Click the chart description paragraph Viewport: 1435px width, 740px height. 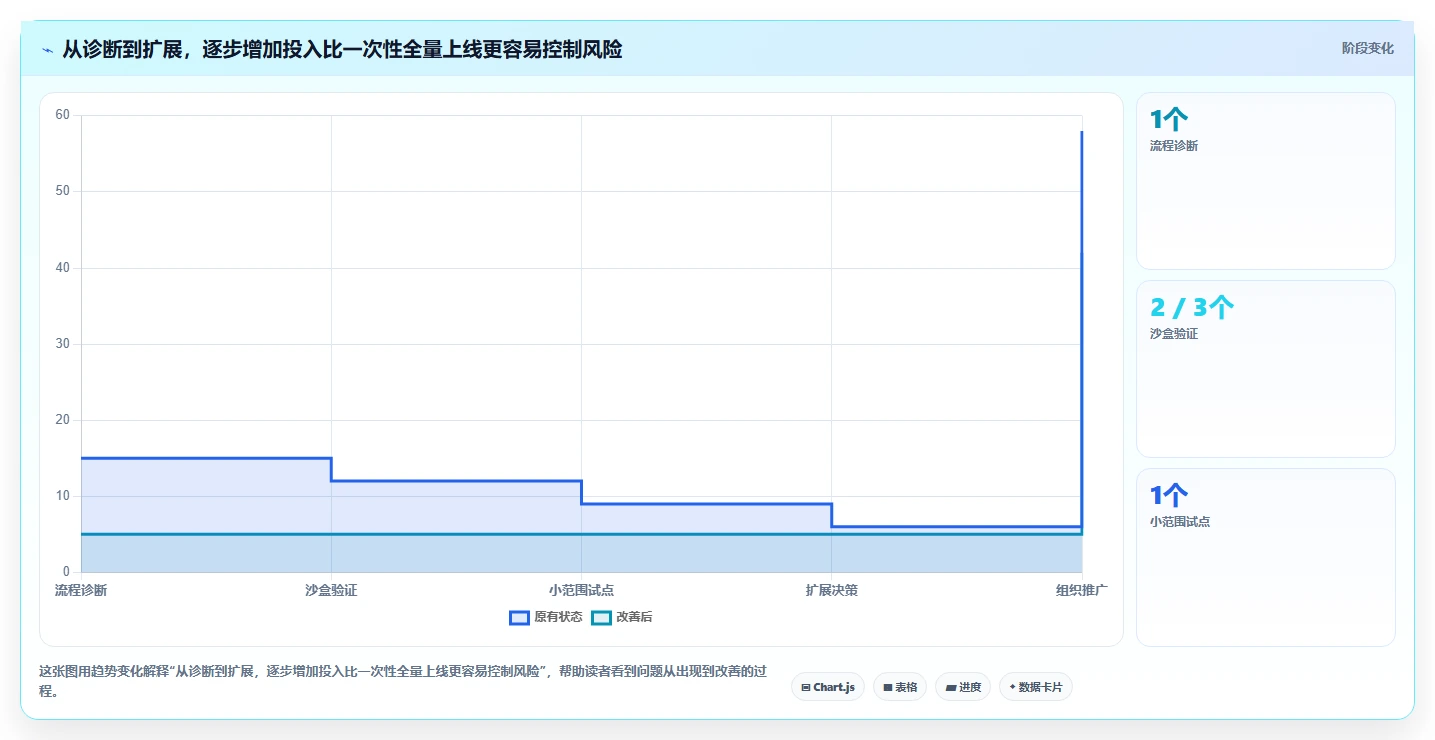coord(403,680)
